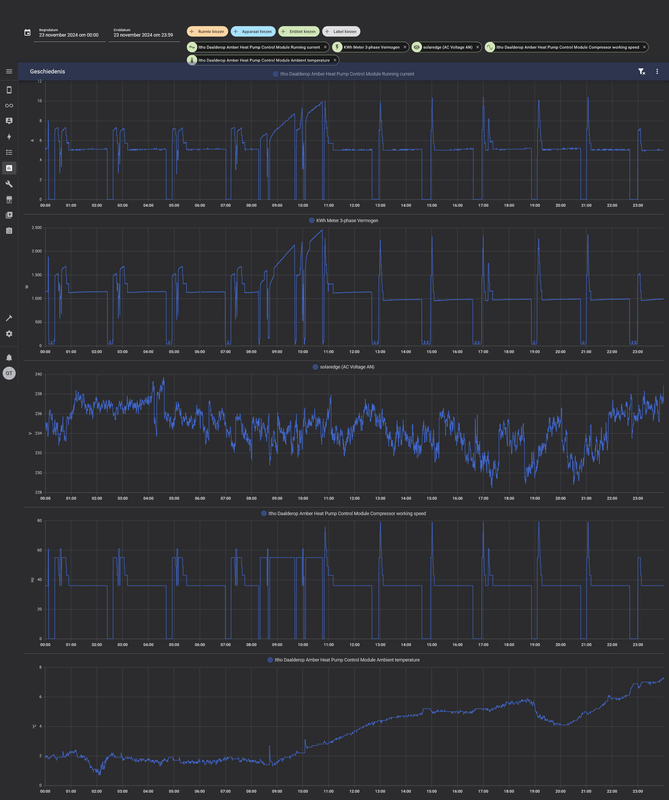Open the GT user profile avatar

tap(9, 373)
